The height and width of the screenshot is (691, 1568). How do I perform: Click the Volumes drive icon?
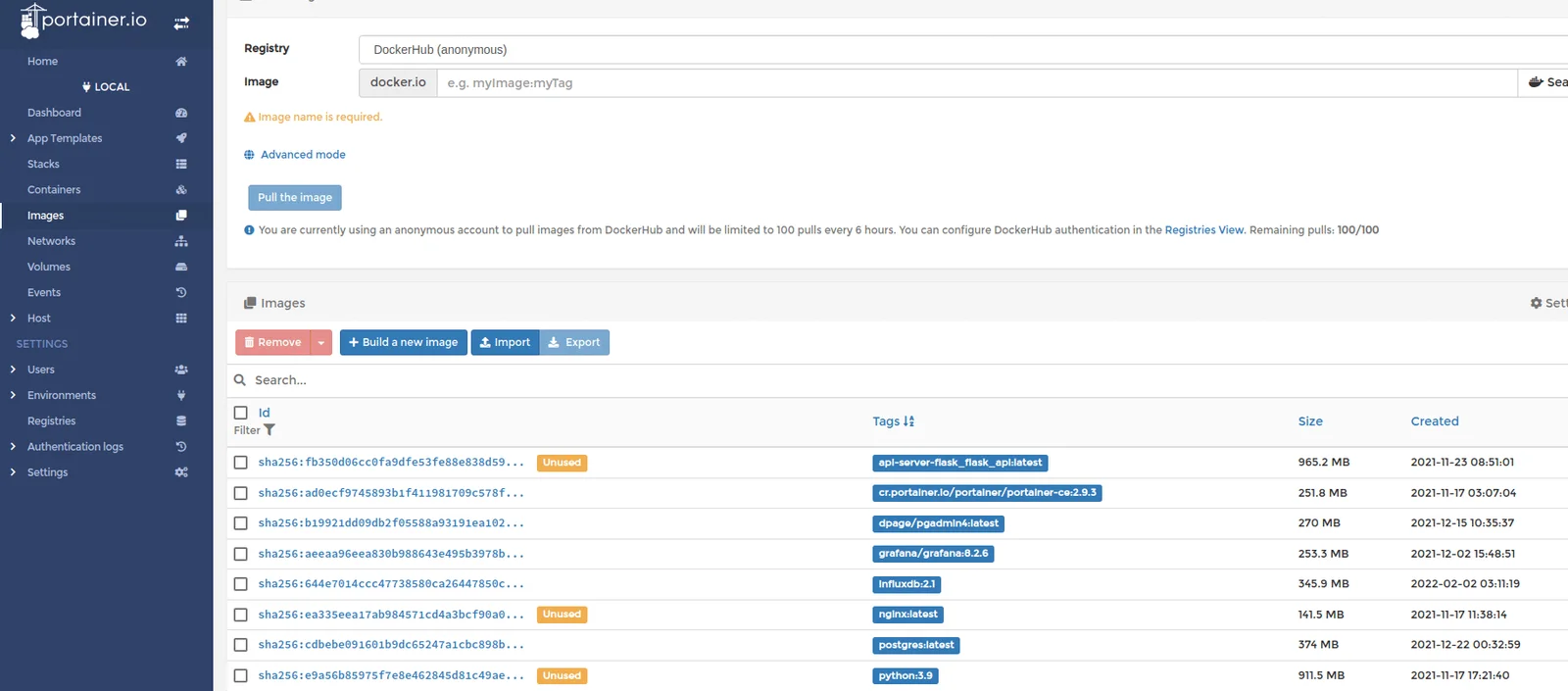[181, 267]
